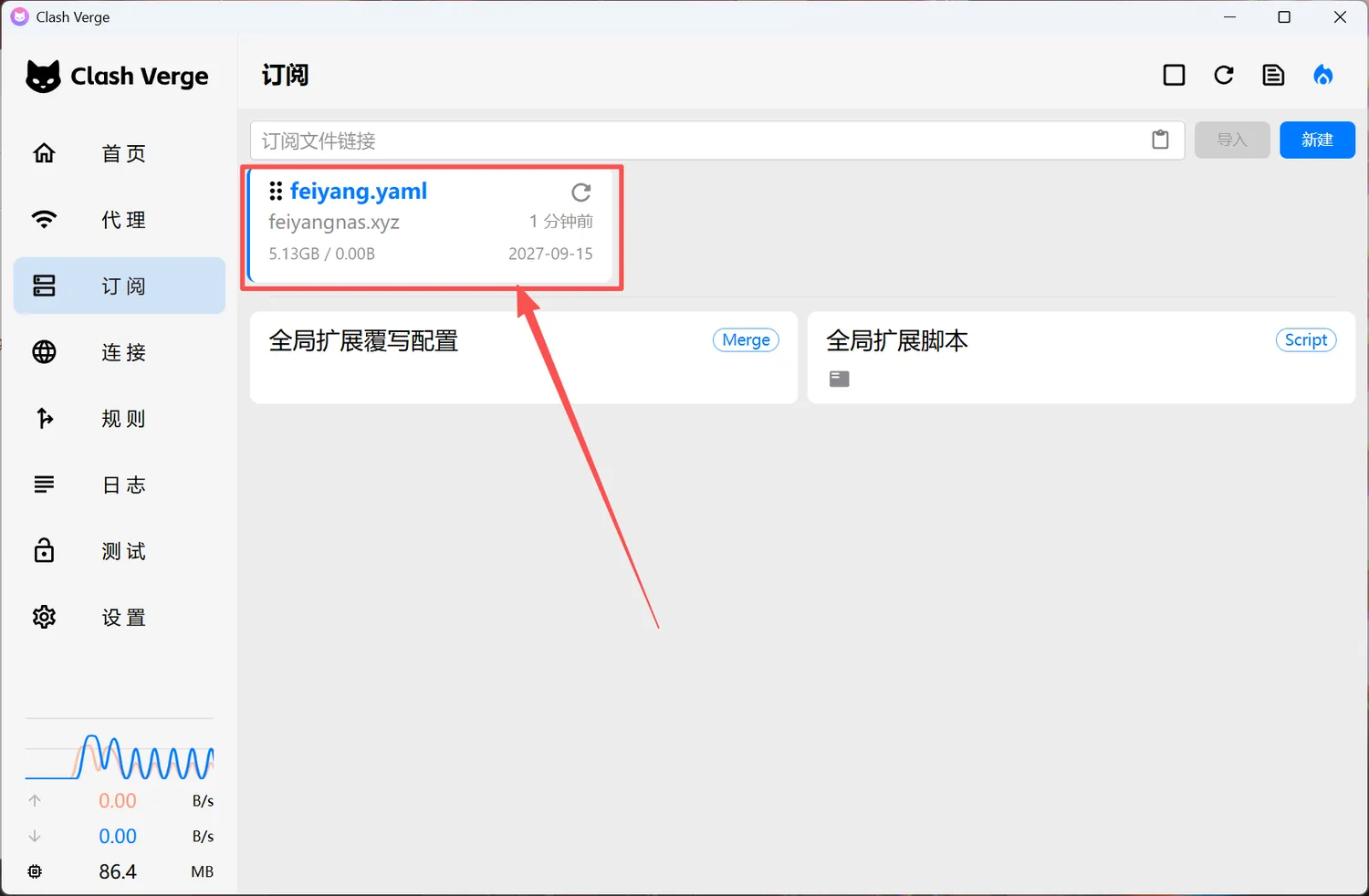Viewport: 1369px width, 896px height.
Task: Click the Clash Verge cat logo
Action: [43, 77]
